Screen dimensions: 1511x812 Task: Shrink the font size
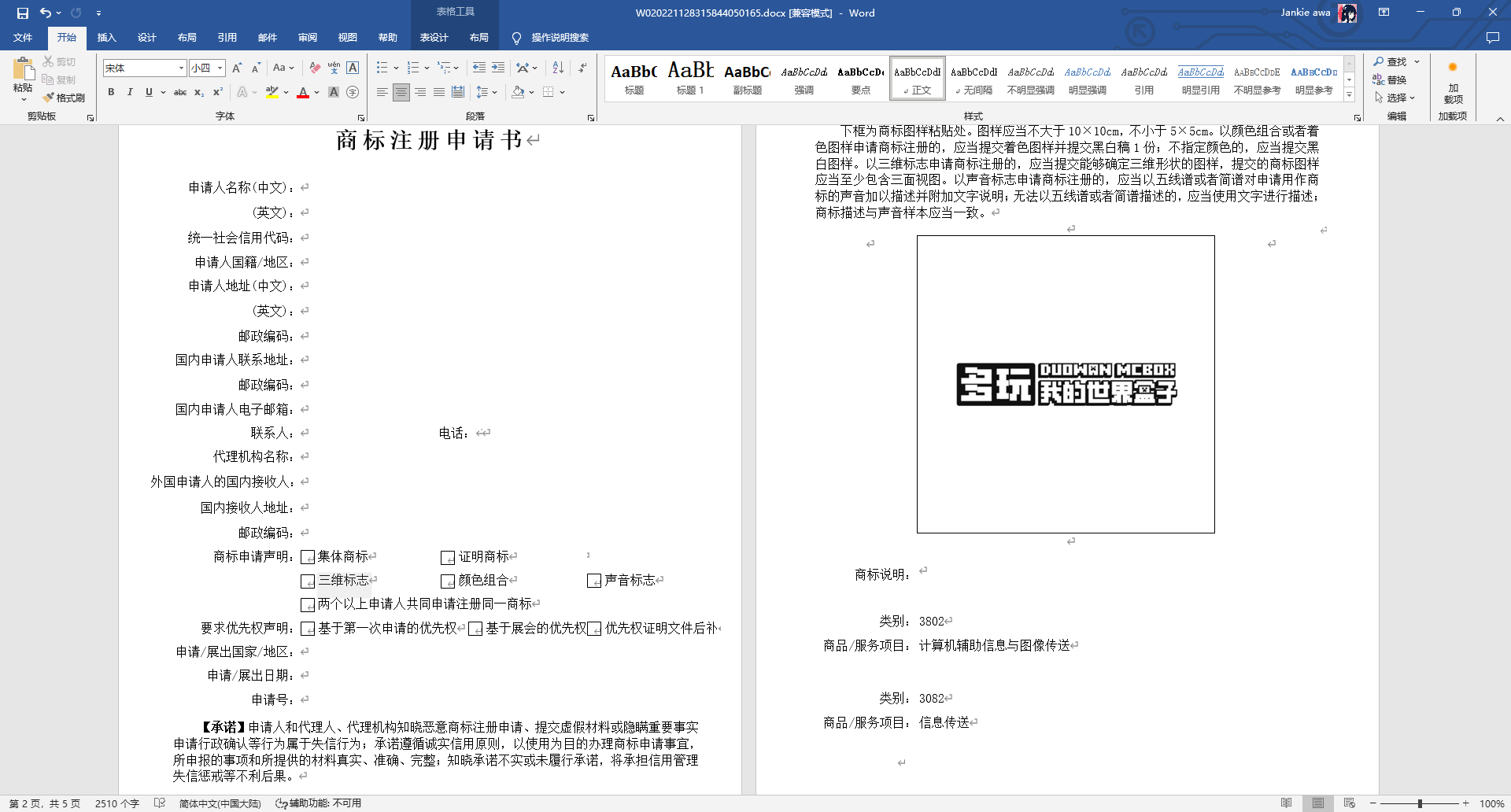pyautogui.click(x=256, y=68)
